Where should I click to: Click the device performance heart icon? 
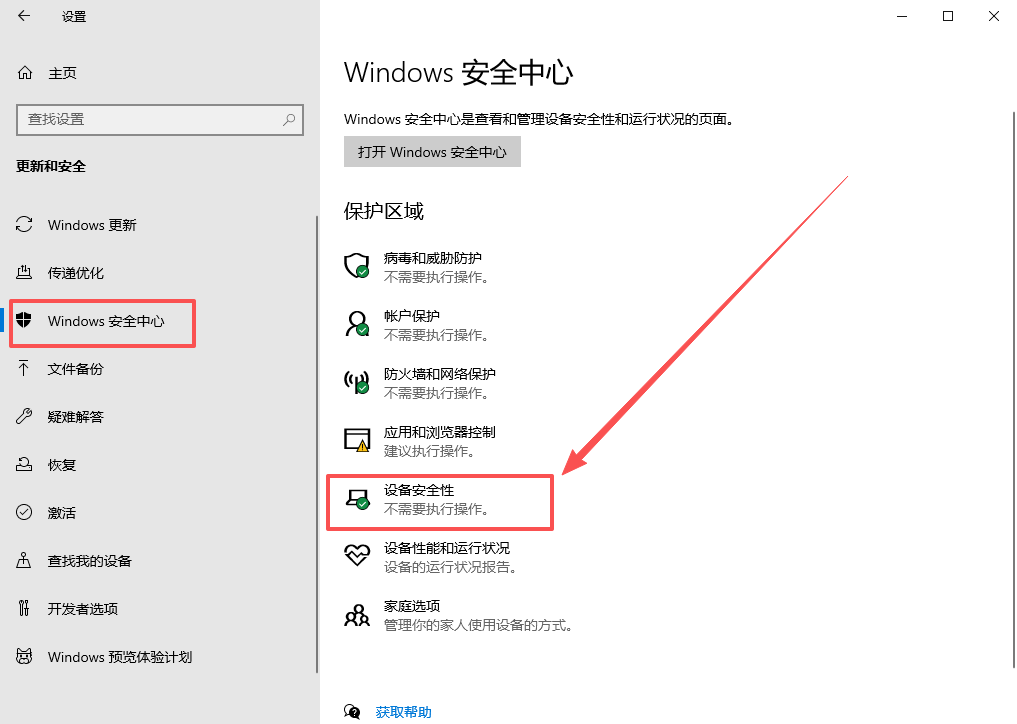[357, 556]
